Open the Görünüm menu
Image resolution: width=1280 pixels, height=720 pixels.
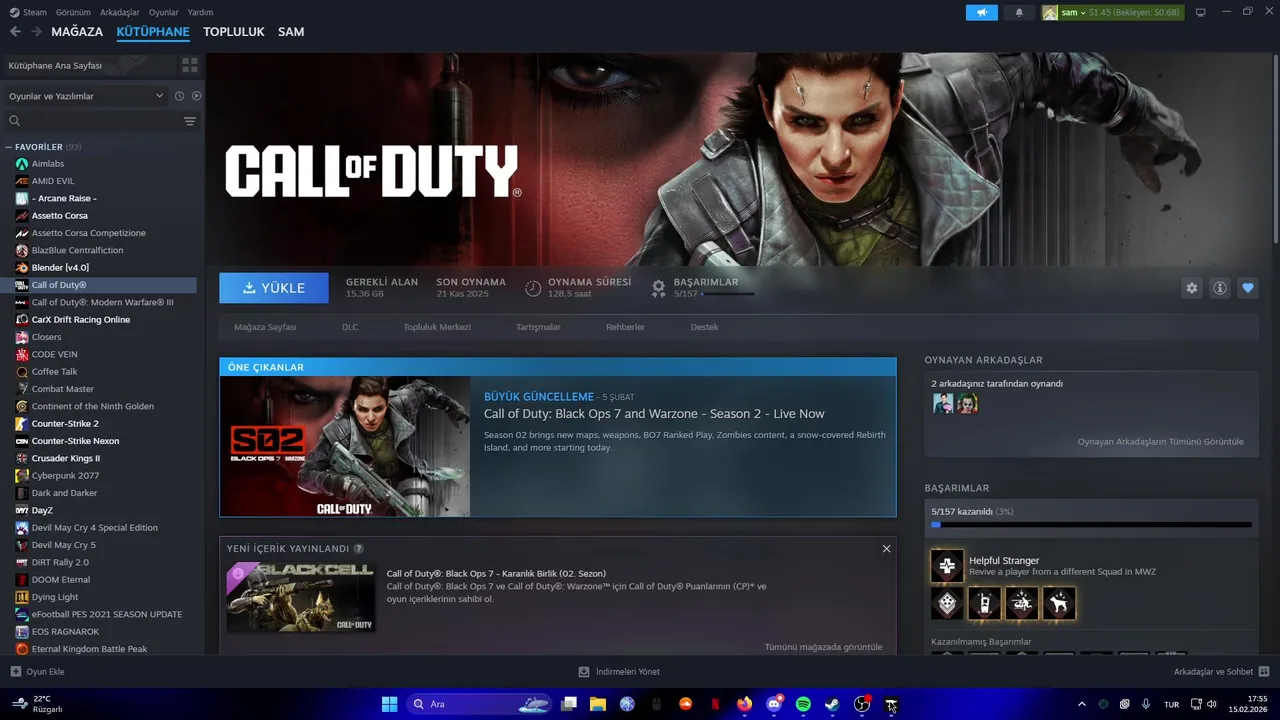click(x=73, y=12)
